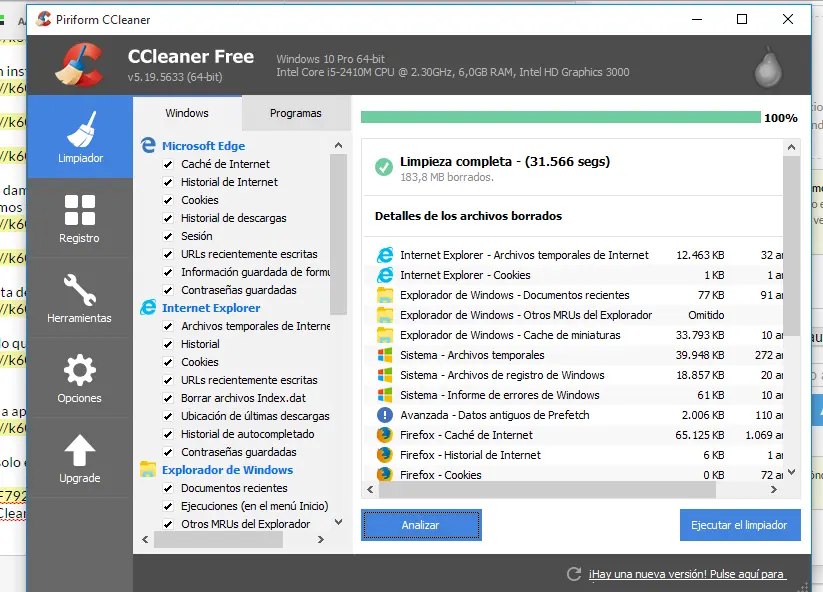Image resolution: width=823 pixels, height=592 pixels.
Task: Open the Opciones gear section
Action: pyautogui.click(x=80, y=378)
